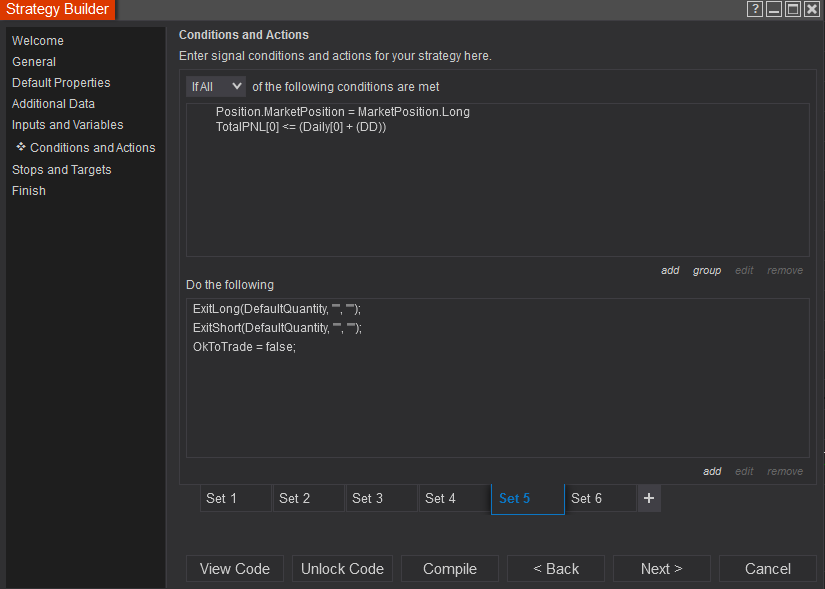
Task: Open Default Properties in sidebar
Action: pyautogui.click(x=61, y=83)
